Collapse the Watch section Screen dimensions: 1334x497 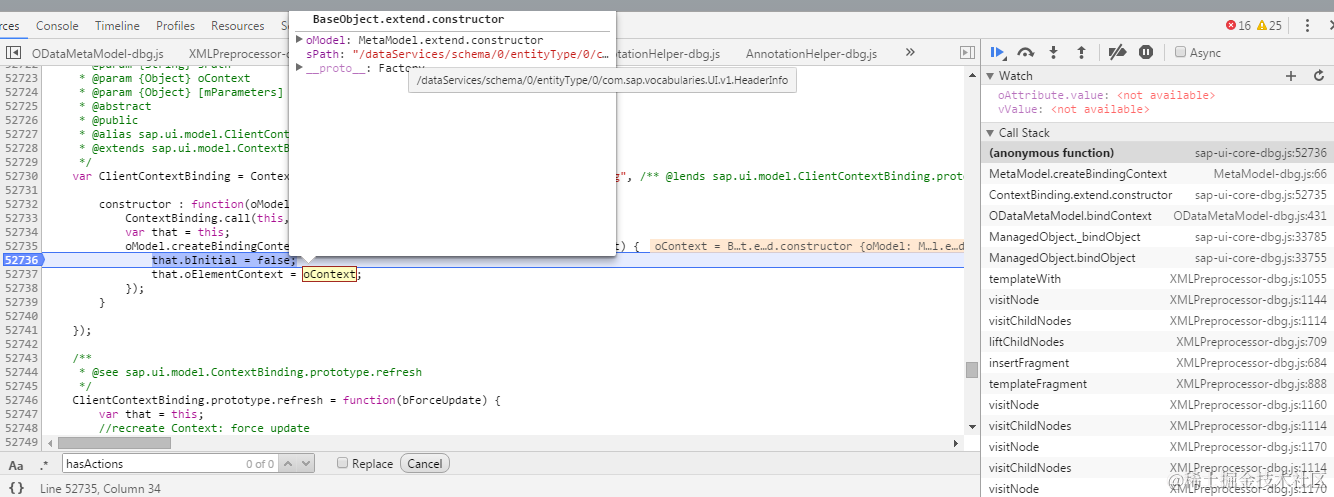pyautogui.click(x=989, y=76)
